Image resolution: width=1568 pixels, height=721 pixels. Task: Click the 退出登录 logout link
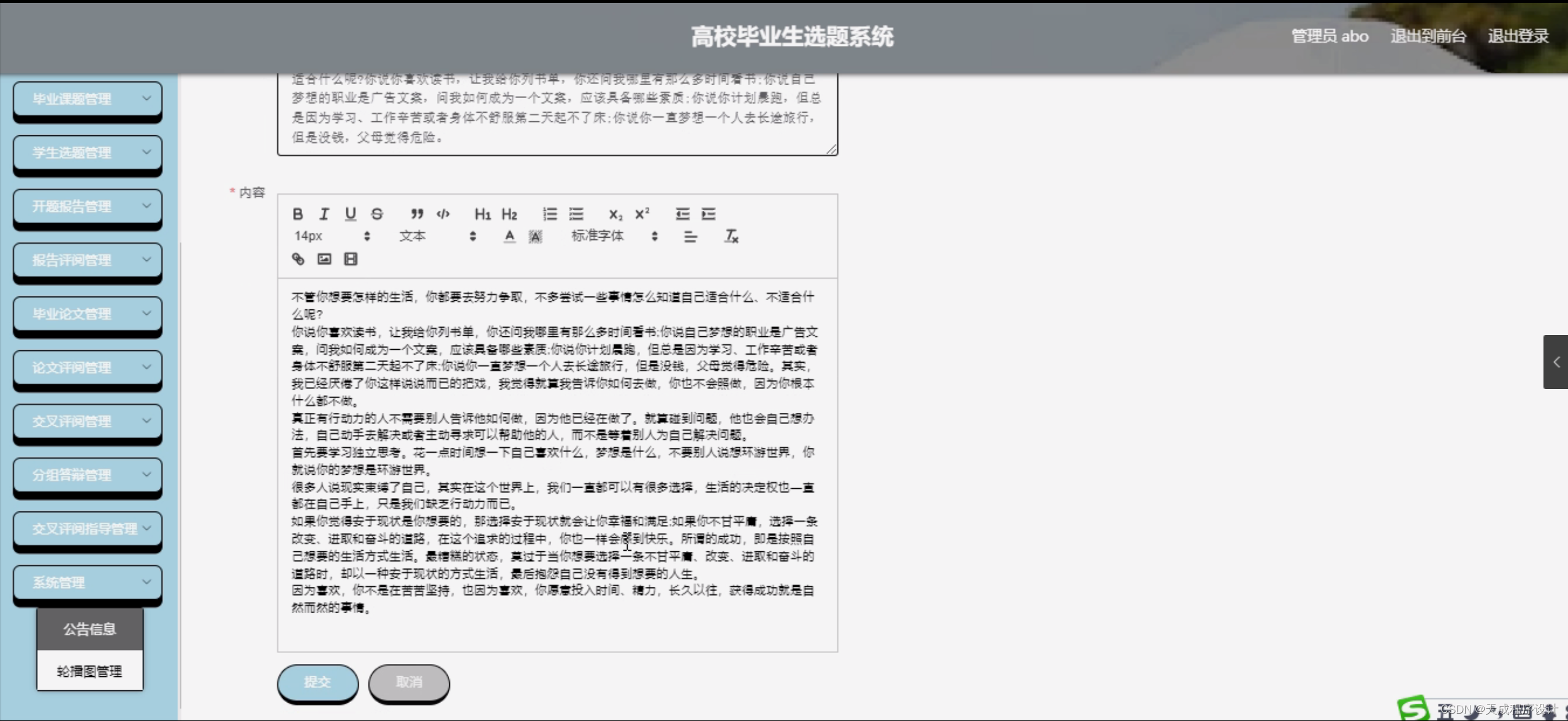[1518, 36]
